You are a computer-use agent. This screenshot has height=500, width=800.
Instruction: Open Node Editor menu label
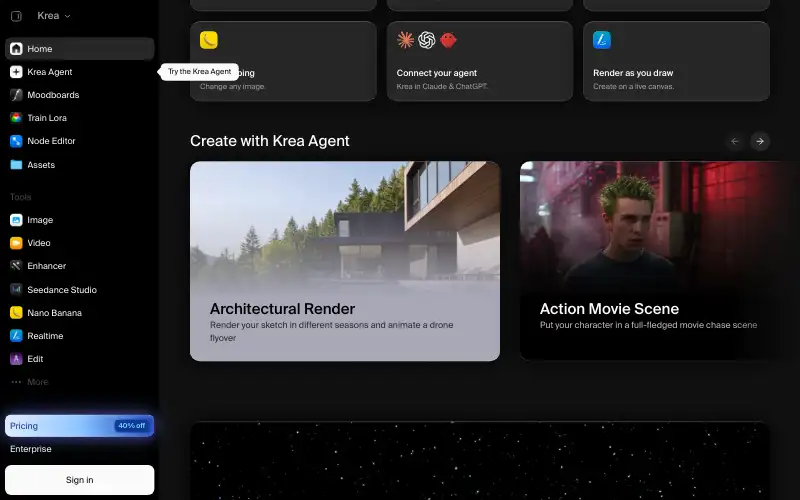click(51, 141)
